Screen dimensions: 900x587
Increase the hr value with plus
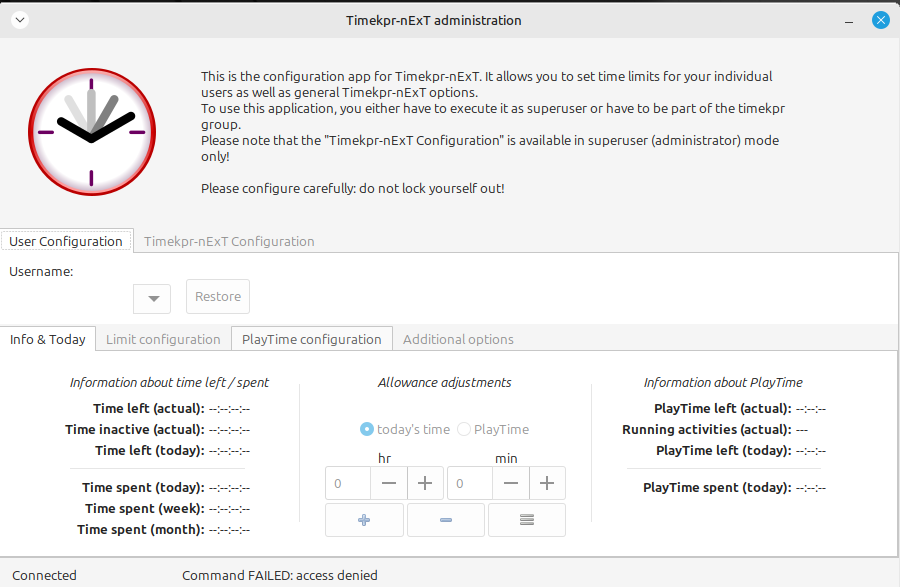[425, 483]
